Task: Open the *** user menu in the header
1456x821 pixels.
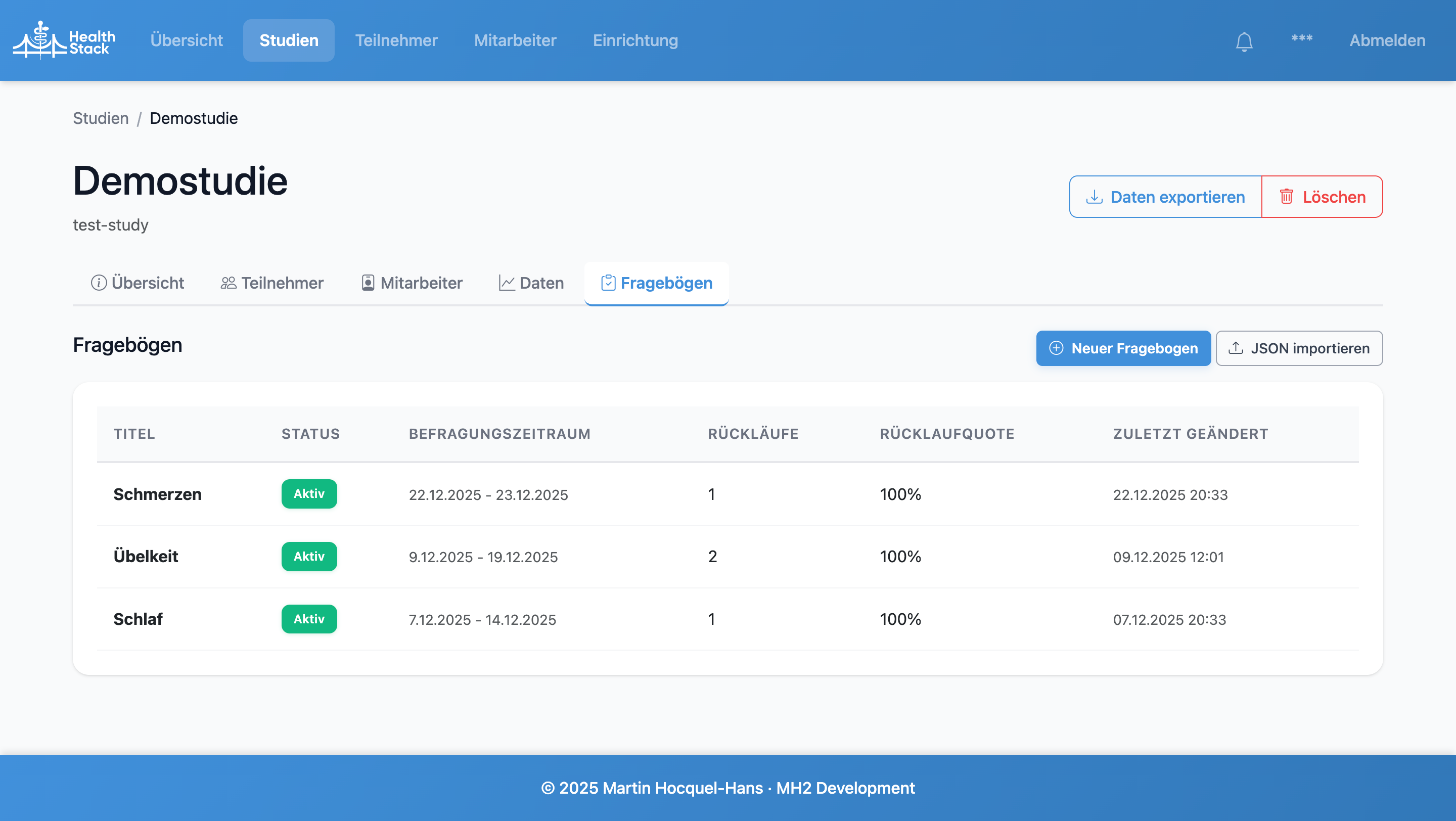Action: point(1302,39)
